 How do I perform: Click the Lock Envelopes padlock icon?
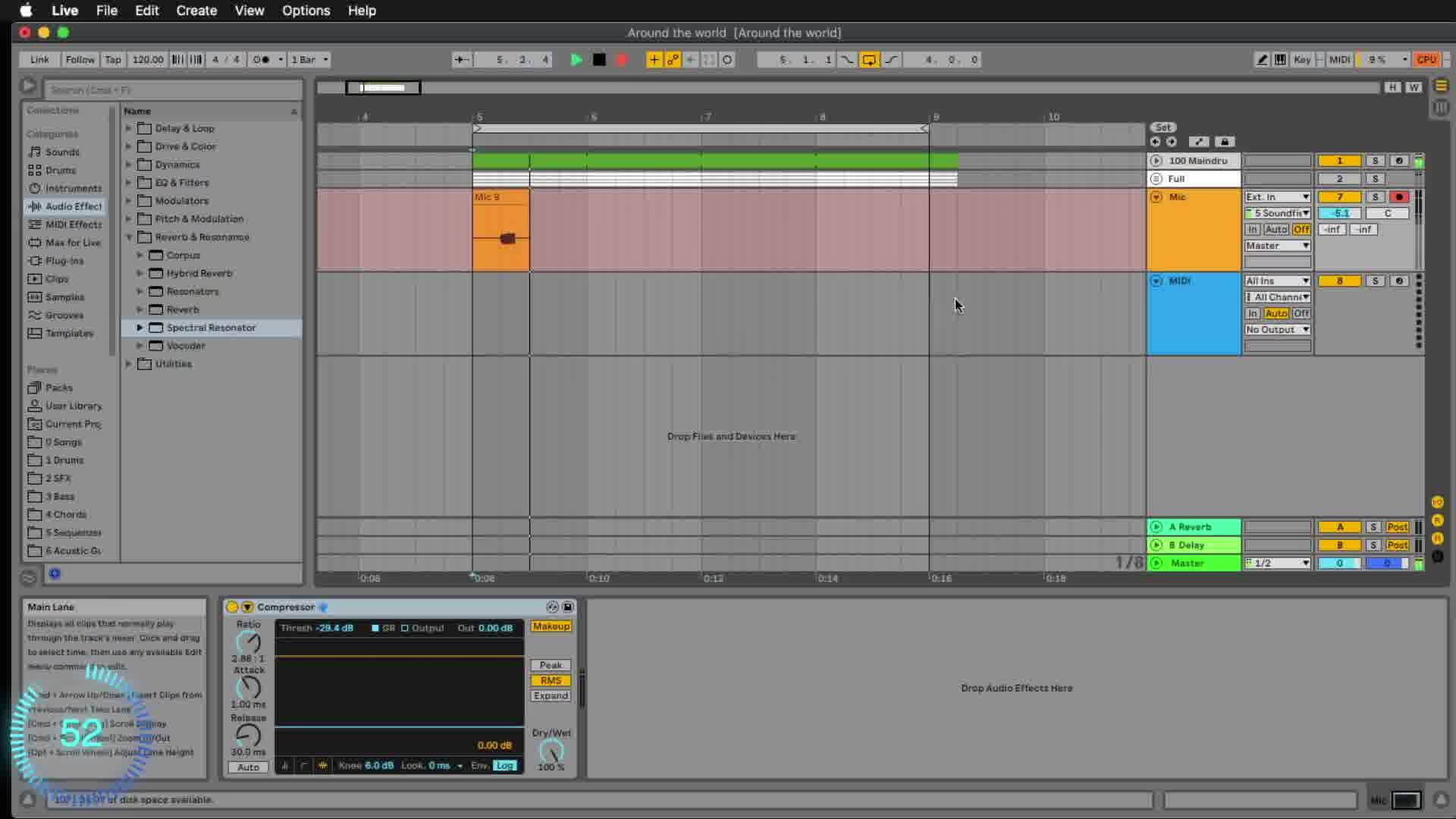[1224, 142]
